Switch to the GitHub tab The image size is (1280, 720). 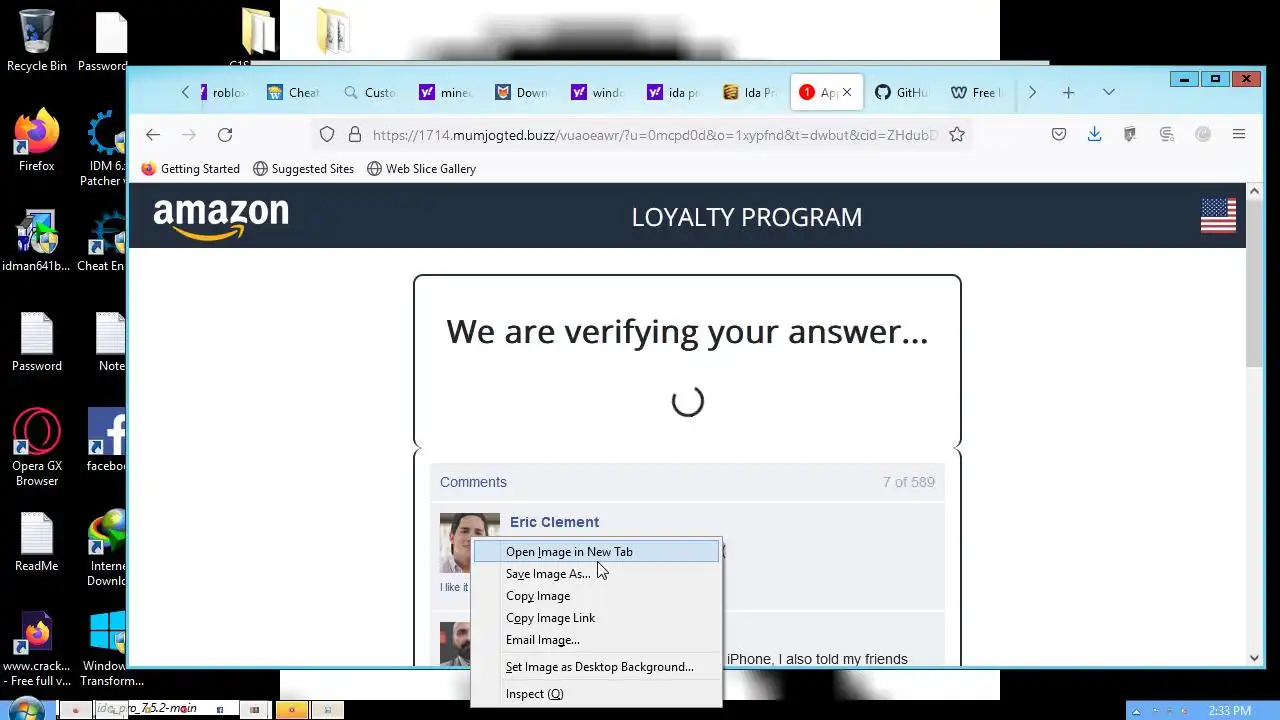pos(902,92)
